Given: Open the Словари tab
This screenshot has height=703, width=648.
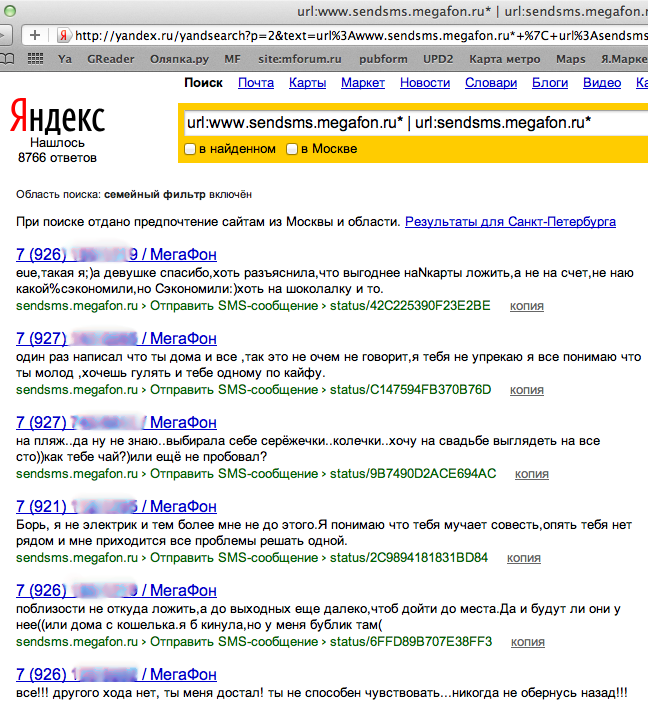Looking at the screenshot, I should tap(491, 83).
